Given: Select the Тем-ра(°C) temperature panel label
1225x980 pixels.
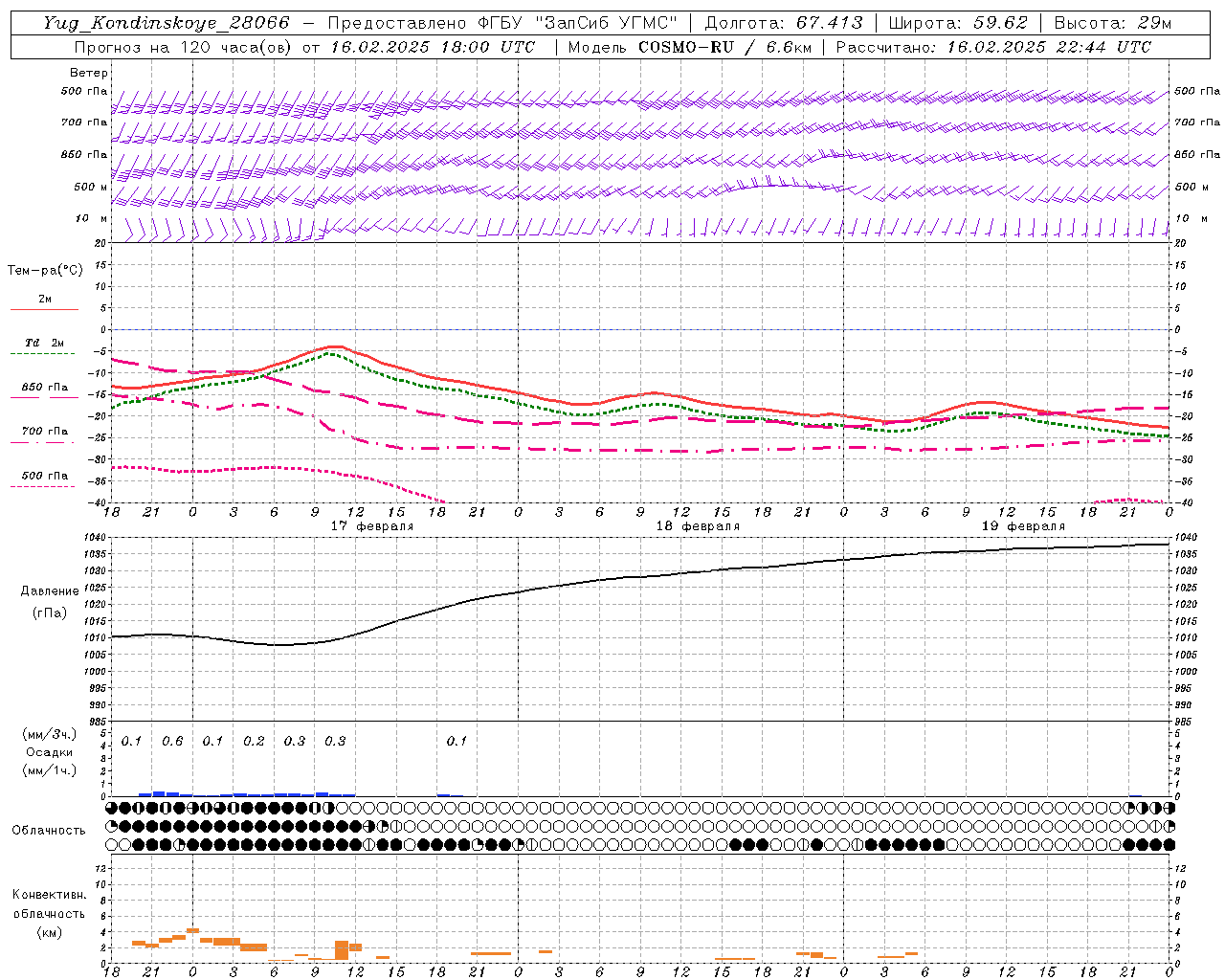Looking at the screenshot, I should point(45,271).
